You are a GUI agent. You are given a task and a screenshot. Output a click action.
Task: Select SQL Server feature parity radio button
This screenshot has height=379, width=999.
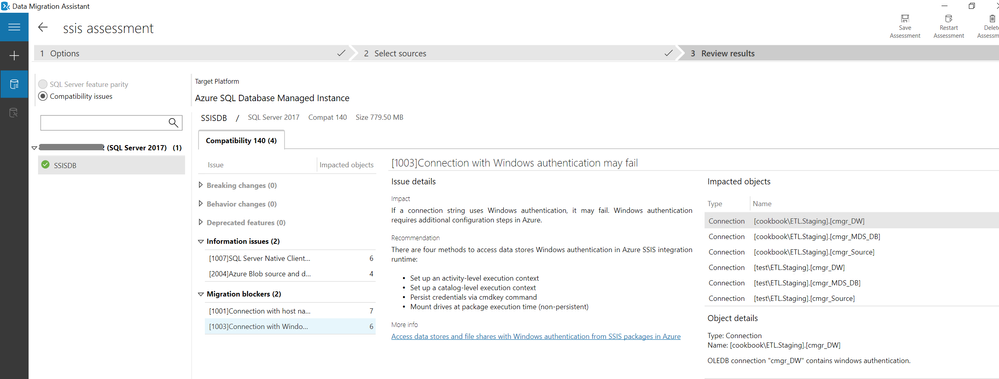(43, 84)
